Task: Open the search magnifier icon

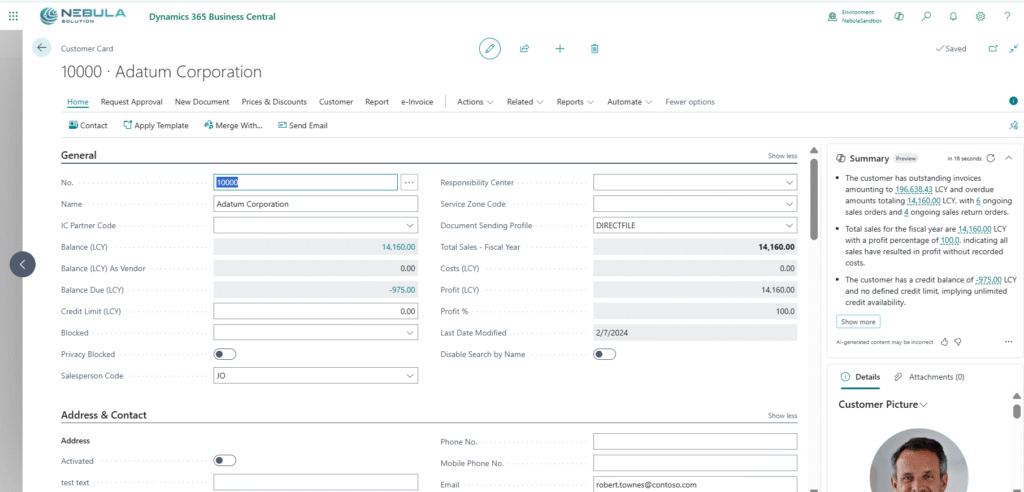Action: click(927, 17)
